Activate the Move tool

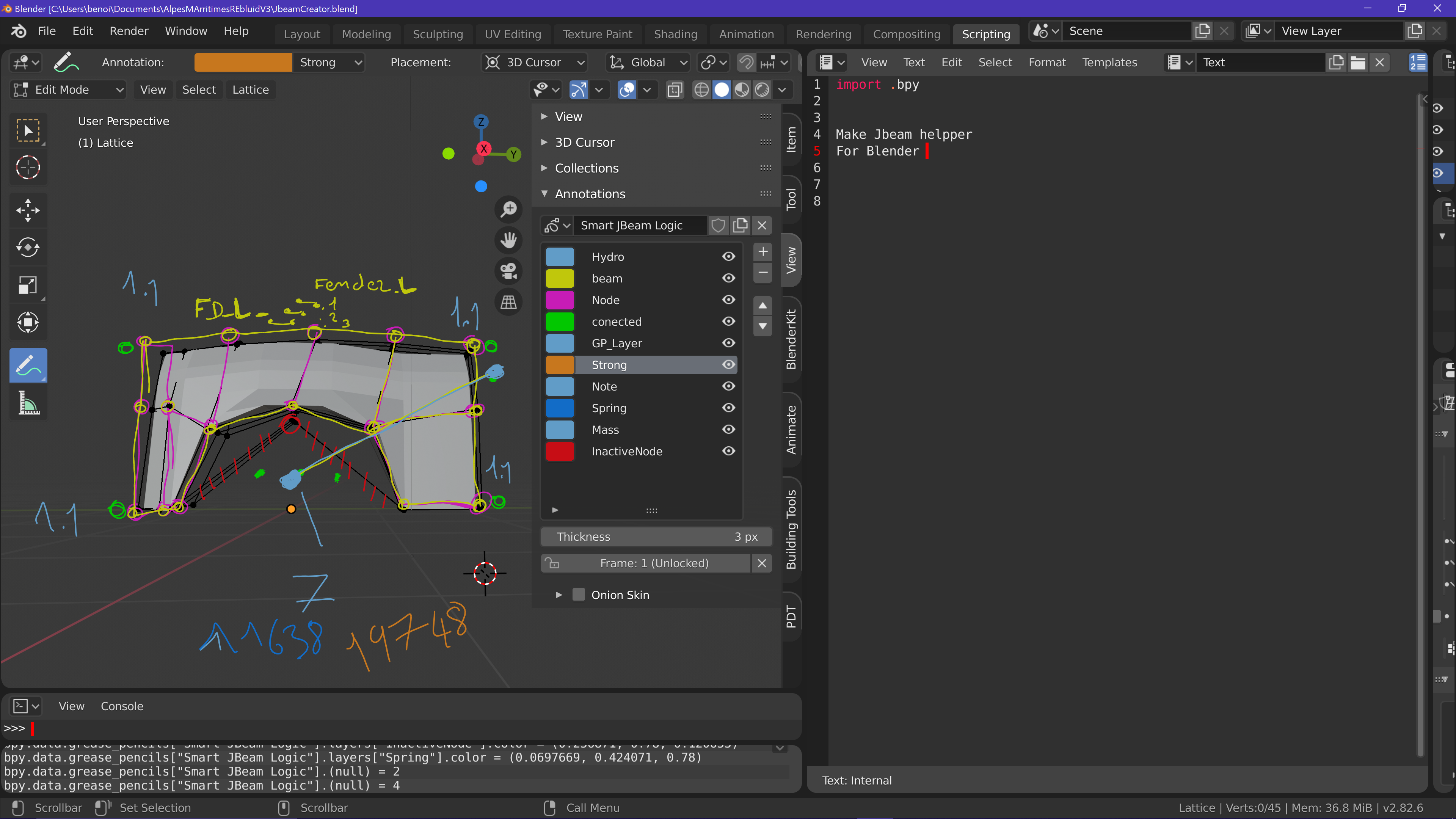pyautogui.click(x=28, y=210)
